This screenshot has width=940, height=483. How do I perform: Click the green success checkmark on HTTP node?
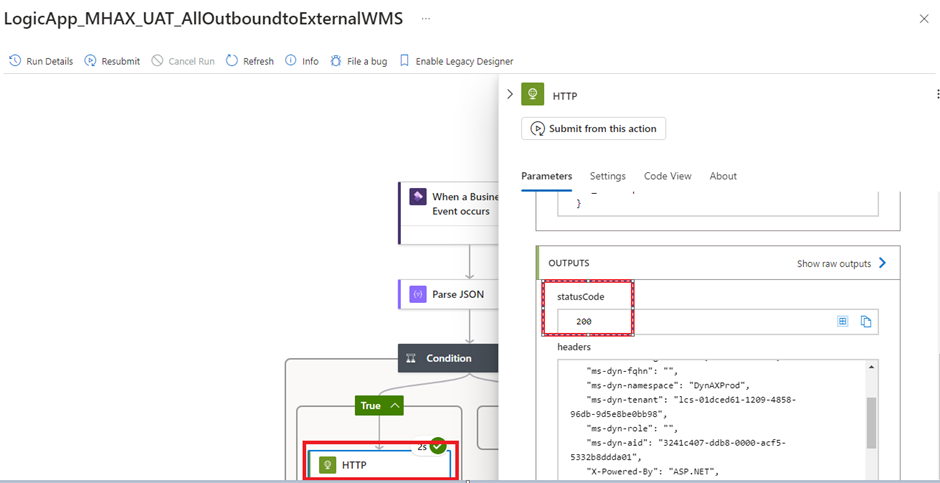438,446
